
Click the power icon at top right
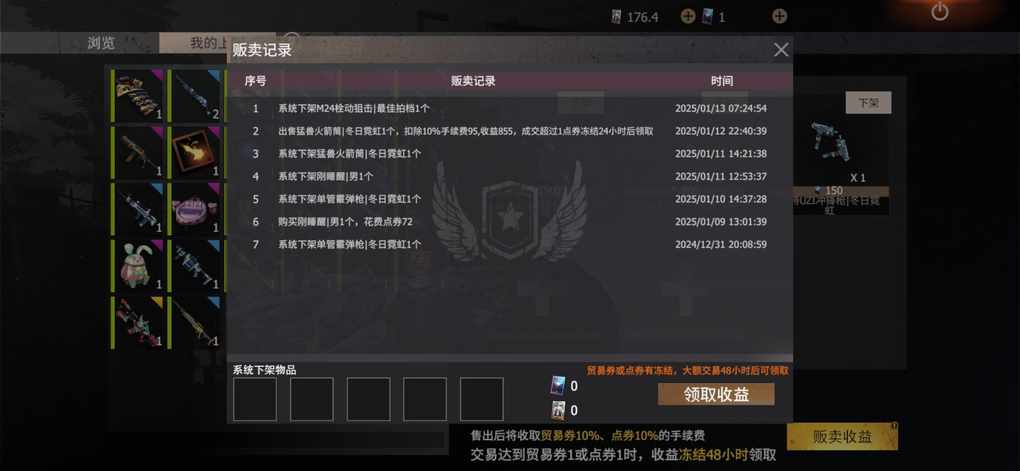(939, 11)
